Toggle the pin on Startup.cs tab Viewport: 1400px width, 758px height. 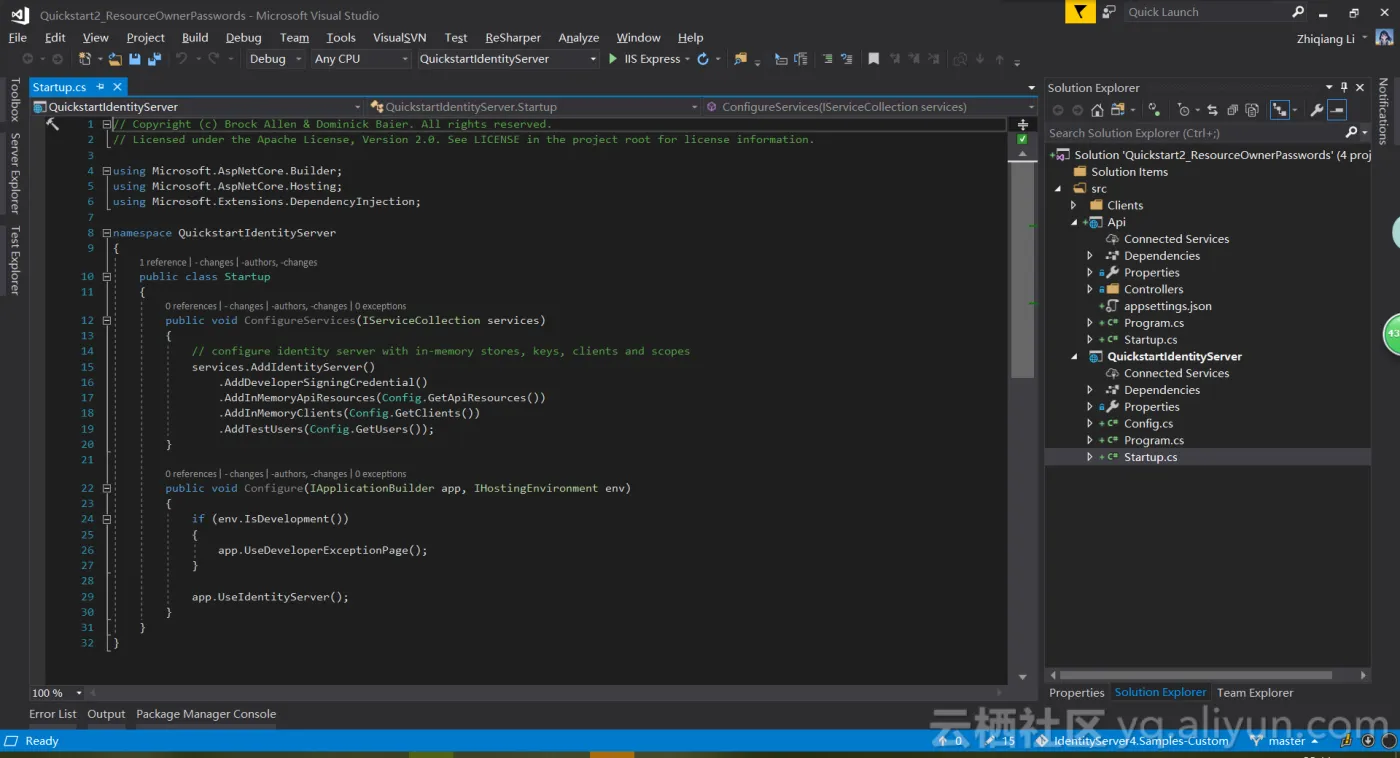point(100,87)
